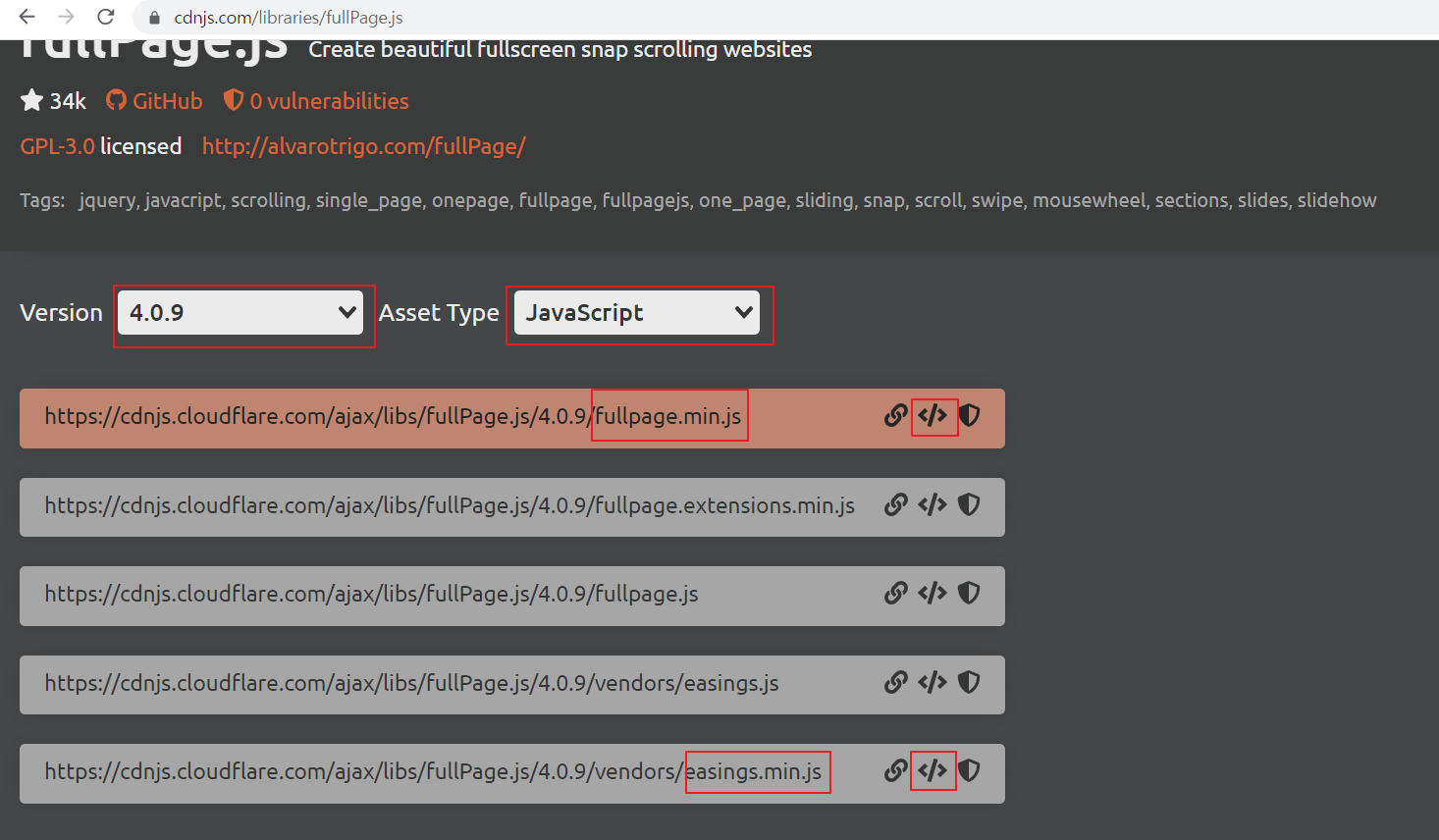Copy script tag icon for vendors/easings.min.js
The image size is (1439, 840).
(x=933, y=771)
